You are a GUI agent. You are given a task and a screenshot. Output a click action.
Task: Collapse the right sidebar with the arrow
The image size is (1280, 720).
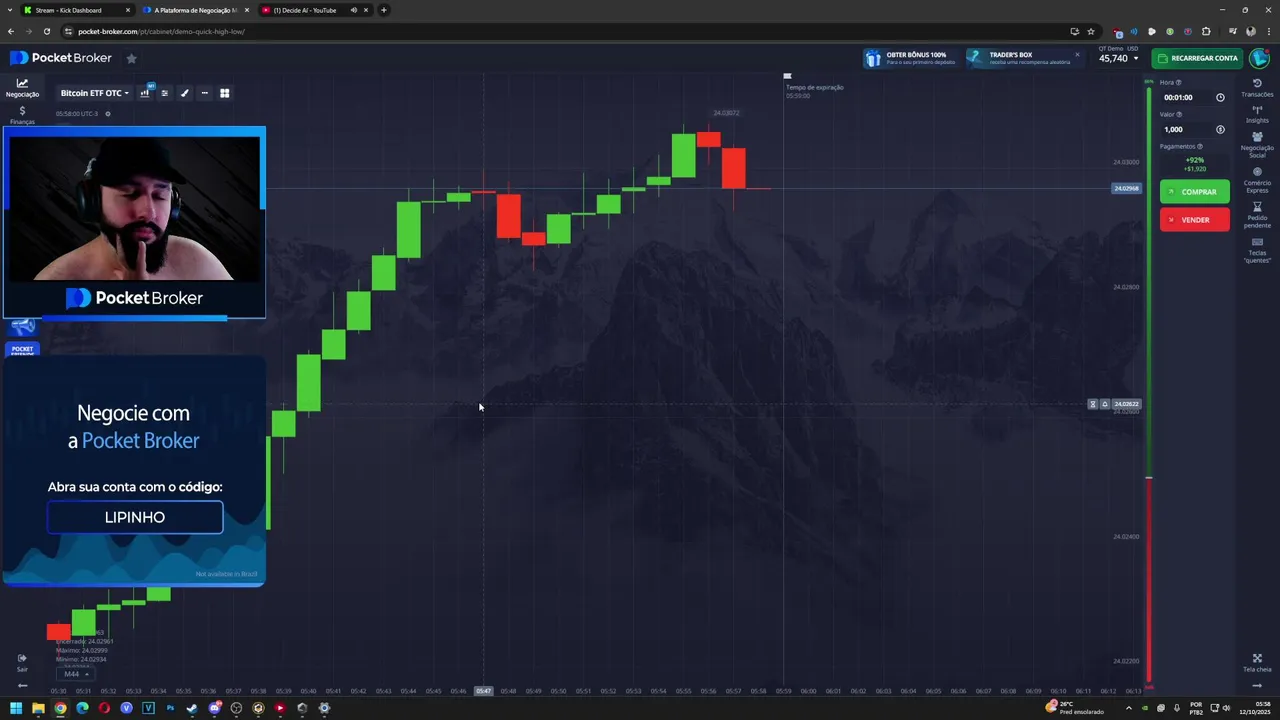point(1257,686)
